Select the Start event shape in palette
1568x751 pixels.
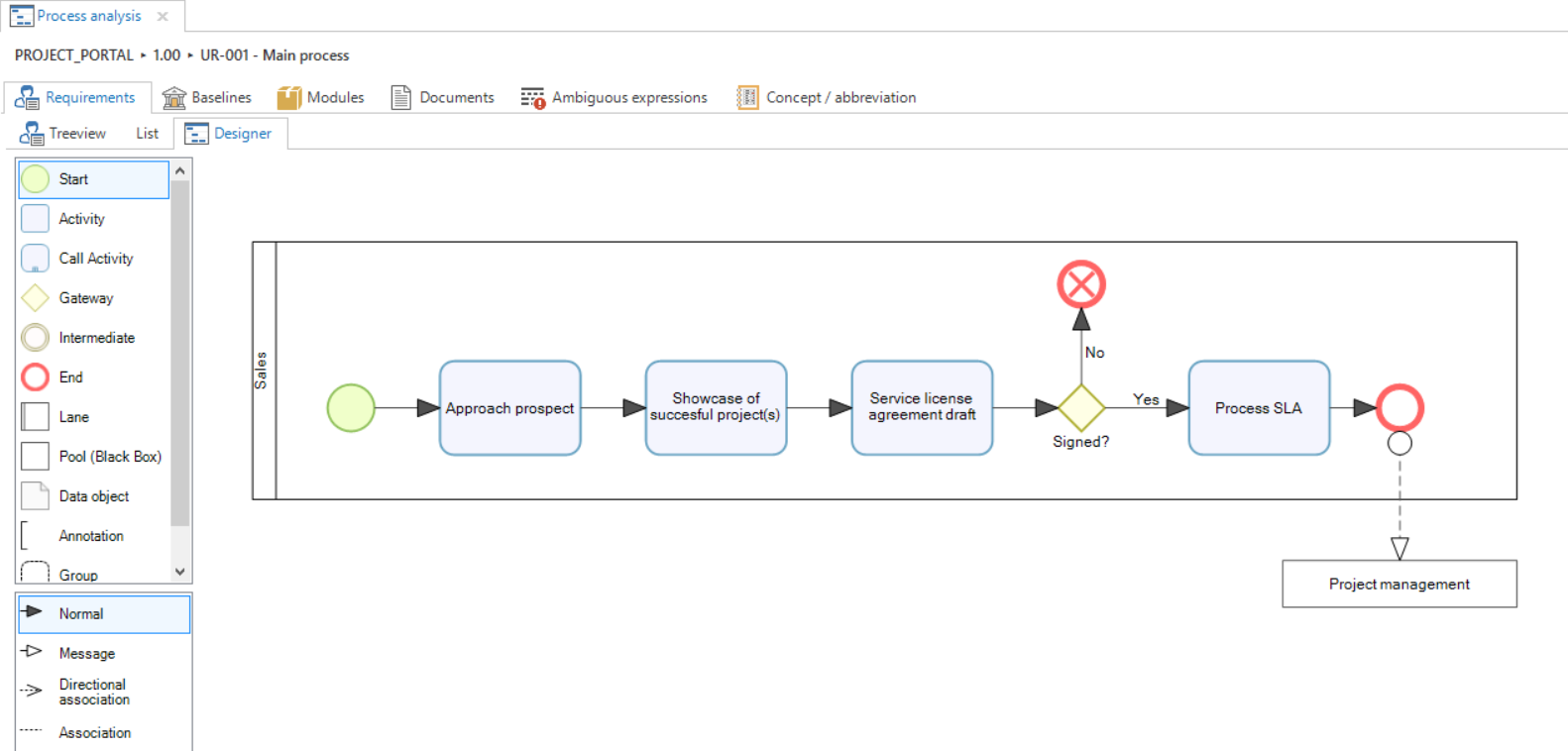93,179
